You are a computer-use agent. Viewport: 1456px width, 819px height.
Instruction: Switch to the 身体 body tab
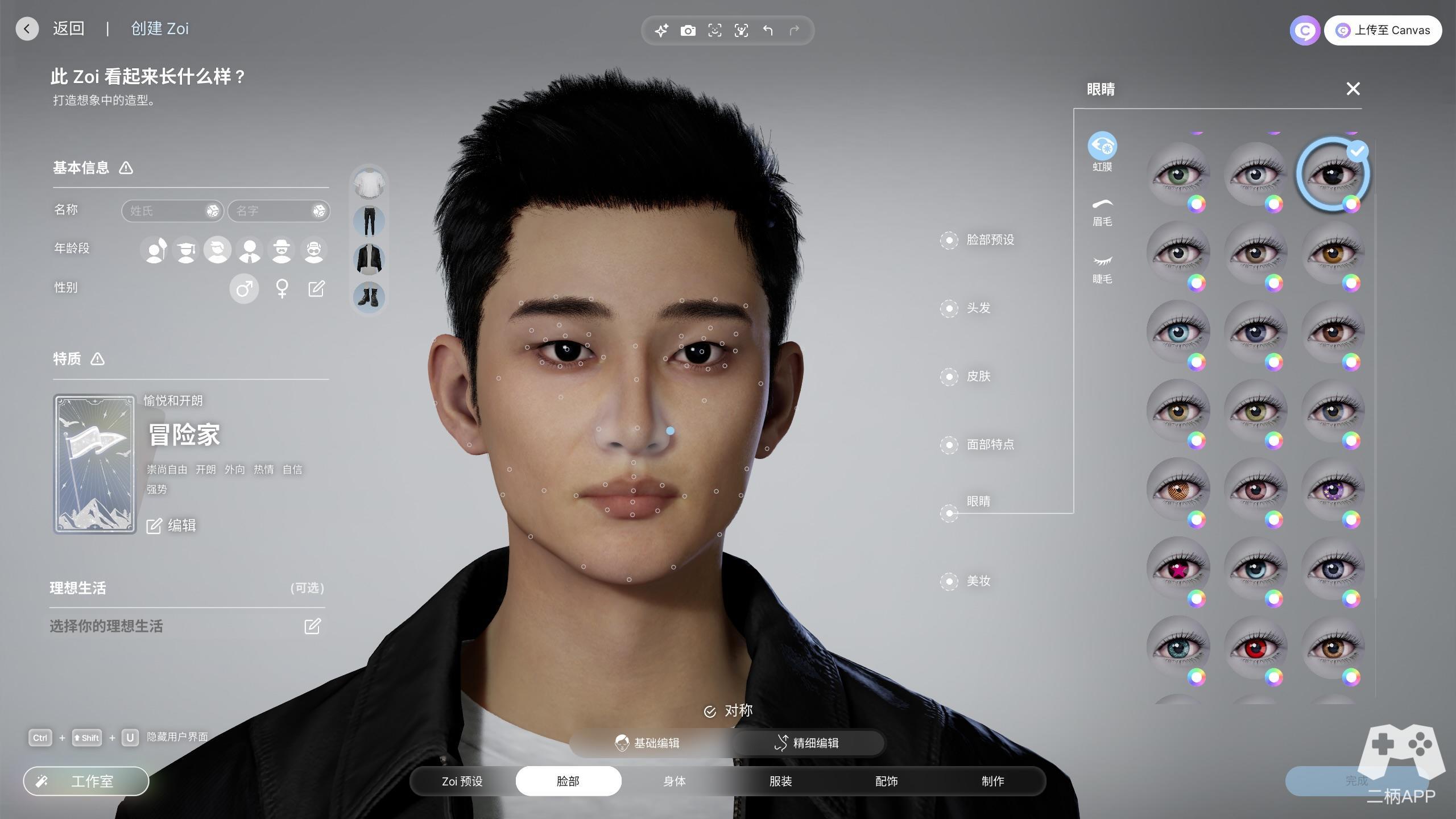tap(674, 781)
